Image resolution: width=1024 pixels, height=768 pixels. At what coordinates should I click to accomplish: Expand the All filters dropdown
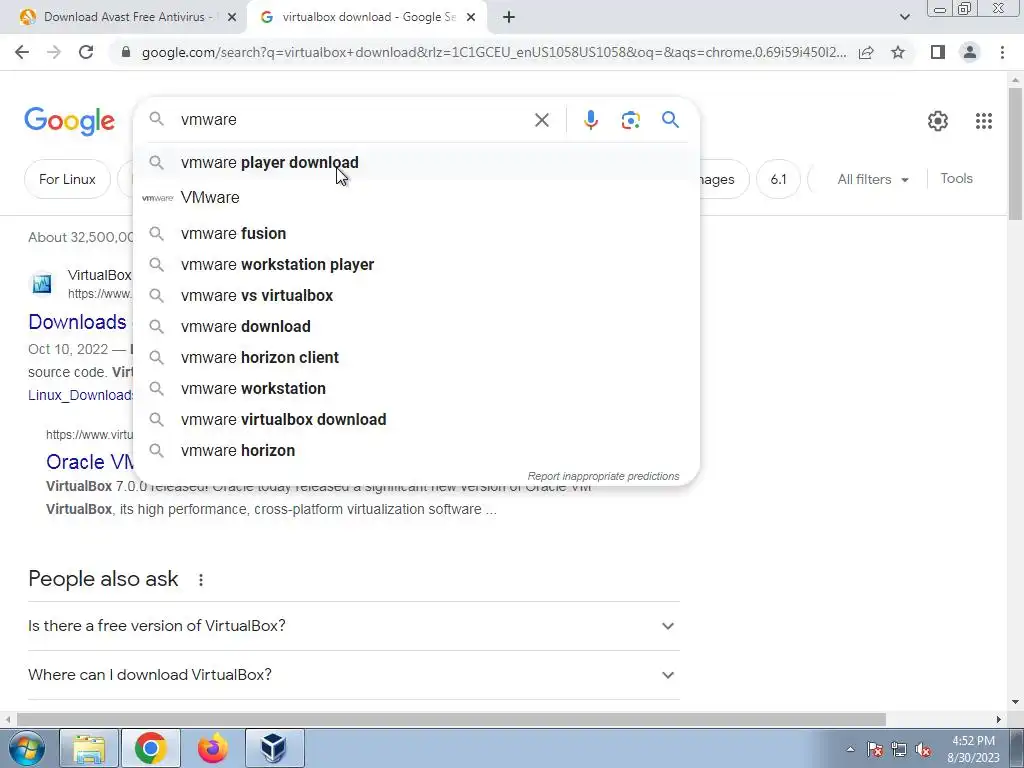(x=873, y=179)
